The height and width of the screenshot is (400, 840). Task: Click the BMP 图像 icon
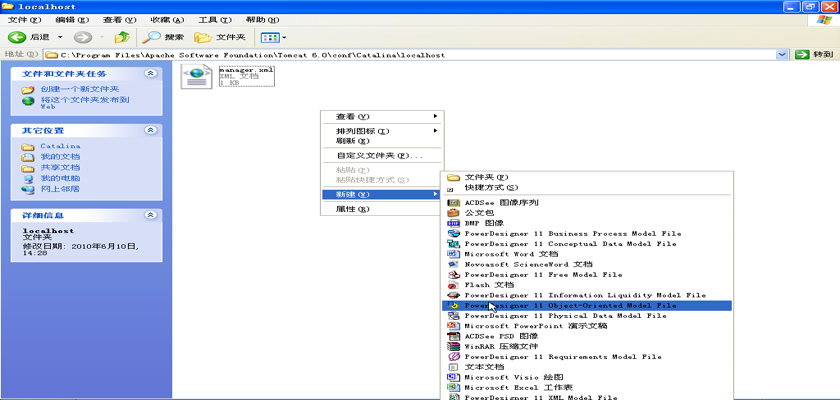click(454, 223)
